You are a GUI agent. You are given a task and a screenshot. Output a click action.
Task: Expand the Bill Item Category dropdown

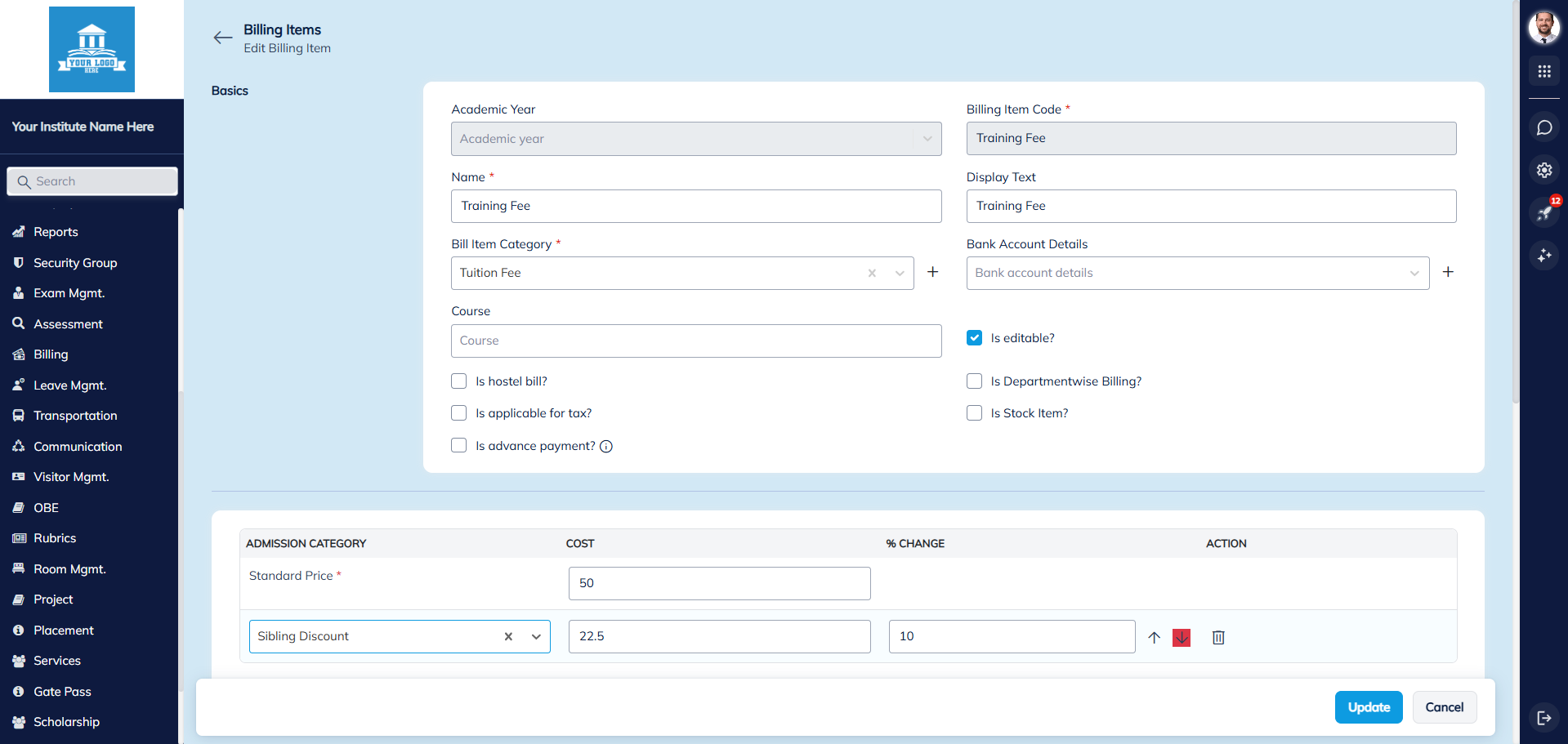point(899,274)
